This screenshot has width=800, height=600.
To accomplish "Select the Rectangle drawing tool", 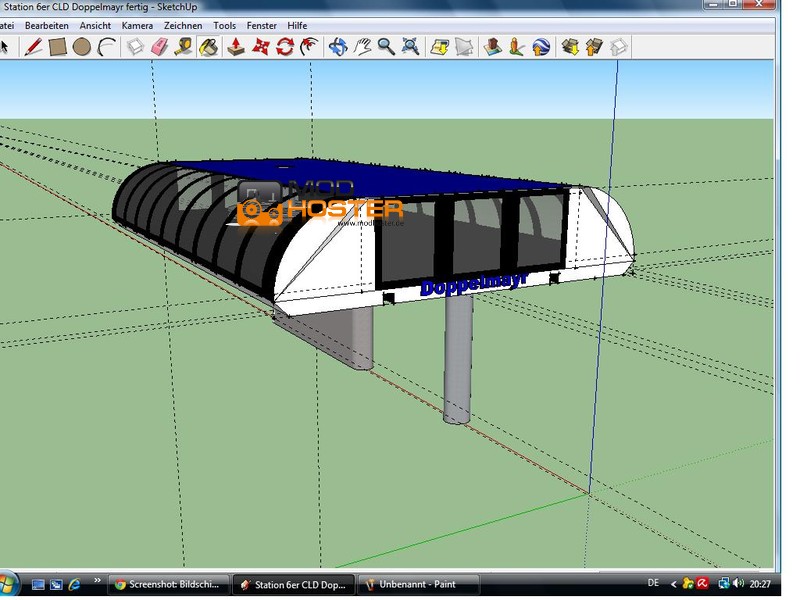I will click(x=58, y=47).
